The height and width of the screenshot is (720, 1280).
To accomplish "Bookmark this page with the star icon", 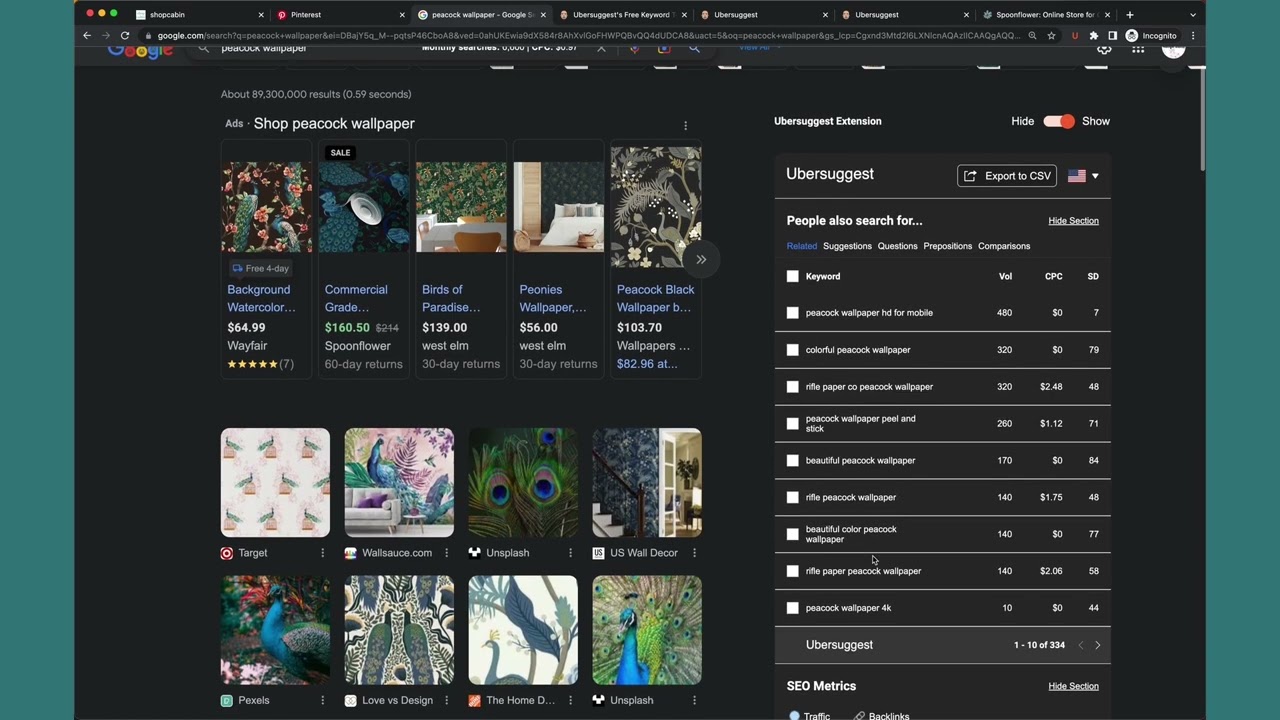I will point(1051,36).
